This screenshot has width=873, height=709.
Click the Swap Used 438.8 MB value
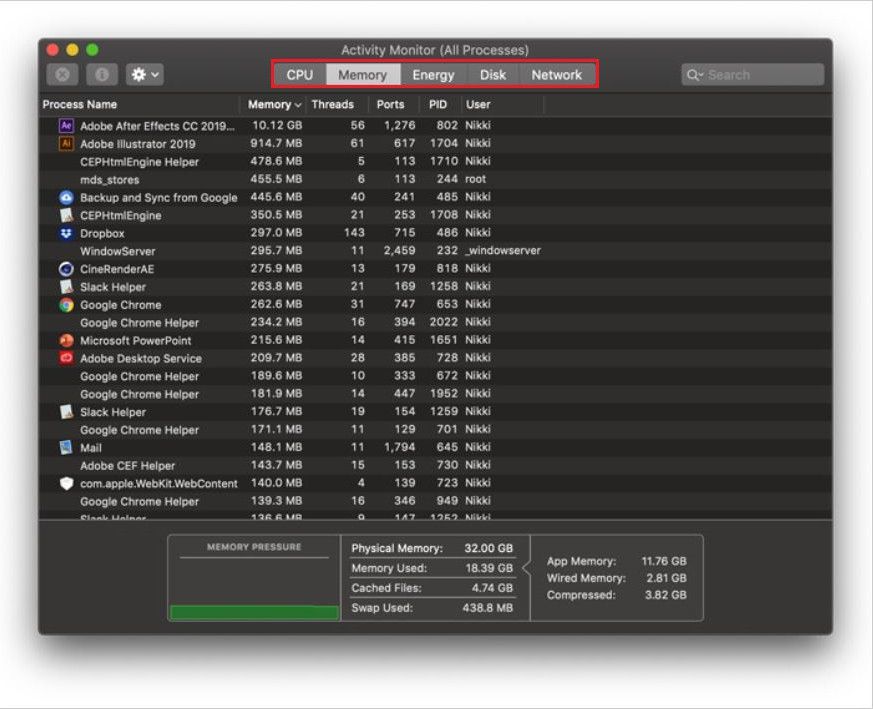[487, 608]
